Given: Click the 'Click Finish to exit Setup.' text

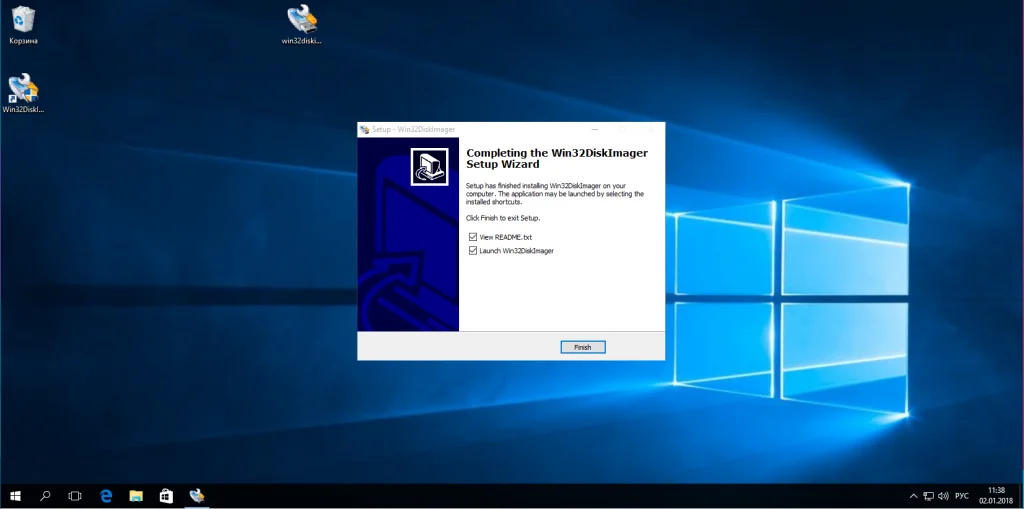Looking at the screenshot, I should coord(503,218).
